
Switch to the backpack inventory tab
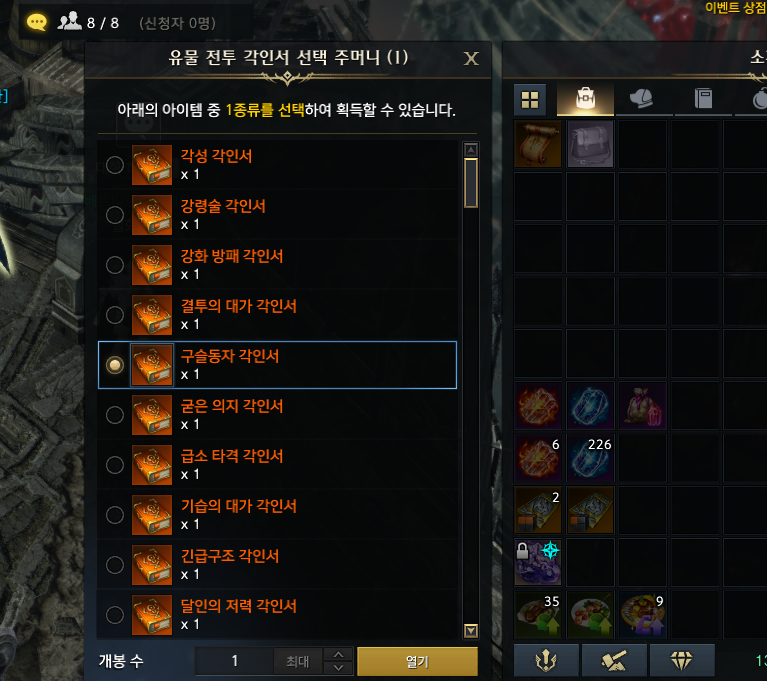(x=585, y=99)
